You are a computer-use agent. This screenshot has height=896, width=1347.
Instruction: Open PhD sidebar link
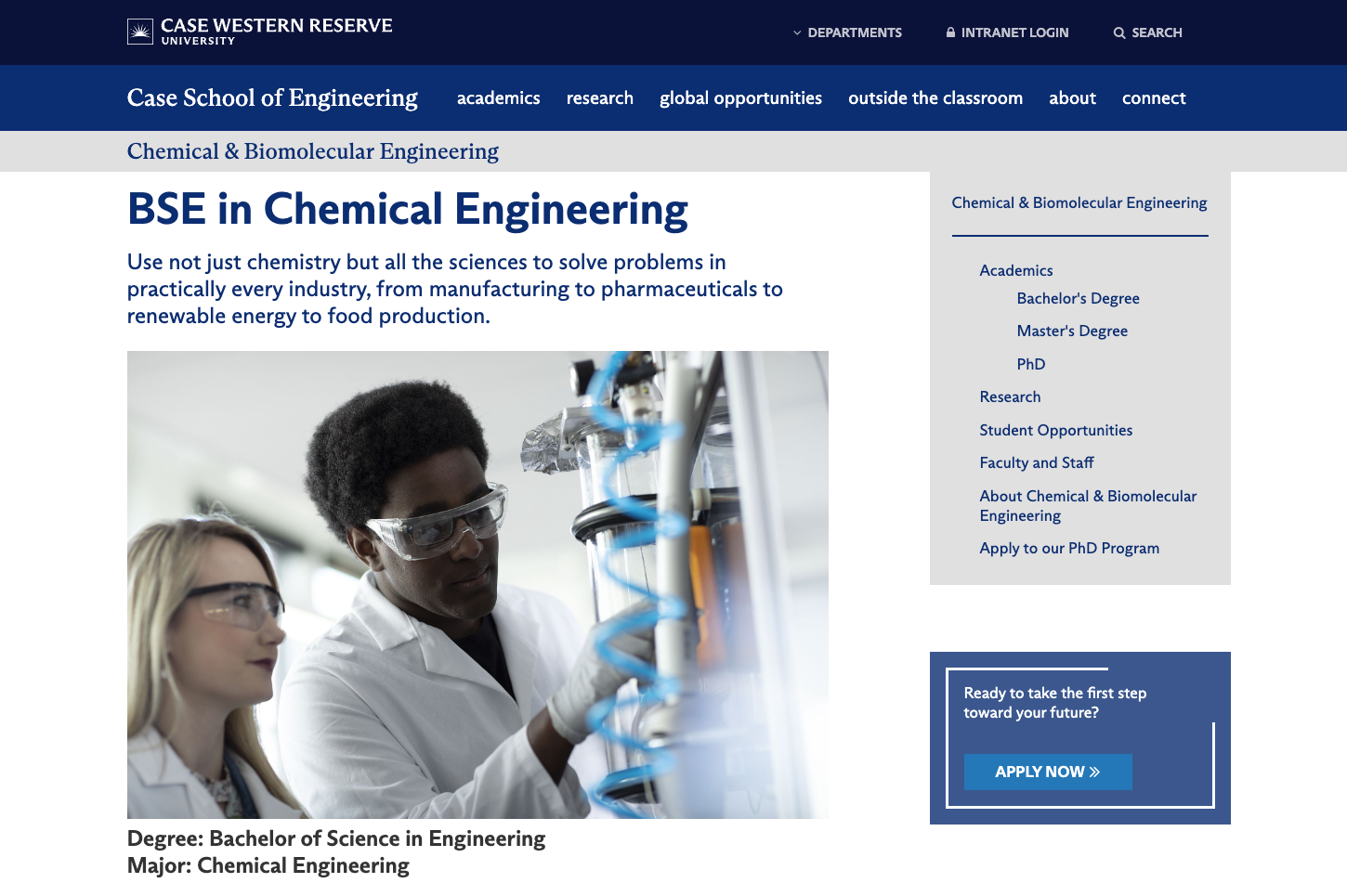click(1031, 364)
